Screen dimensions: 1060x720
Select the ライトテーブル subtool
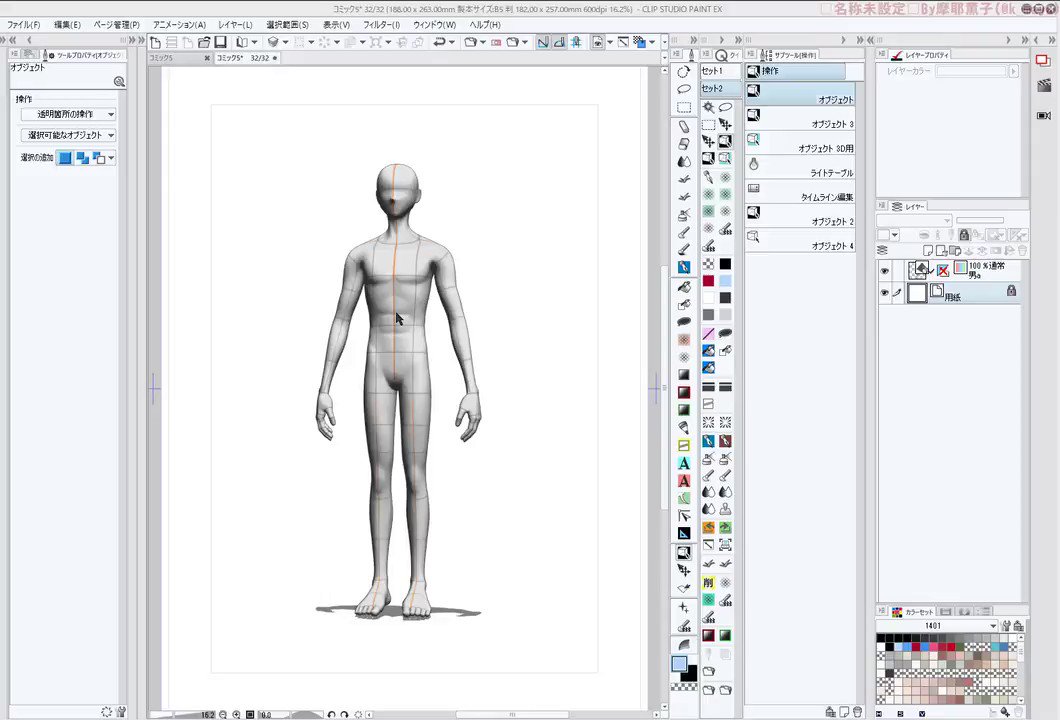[x=800, y=168]
